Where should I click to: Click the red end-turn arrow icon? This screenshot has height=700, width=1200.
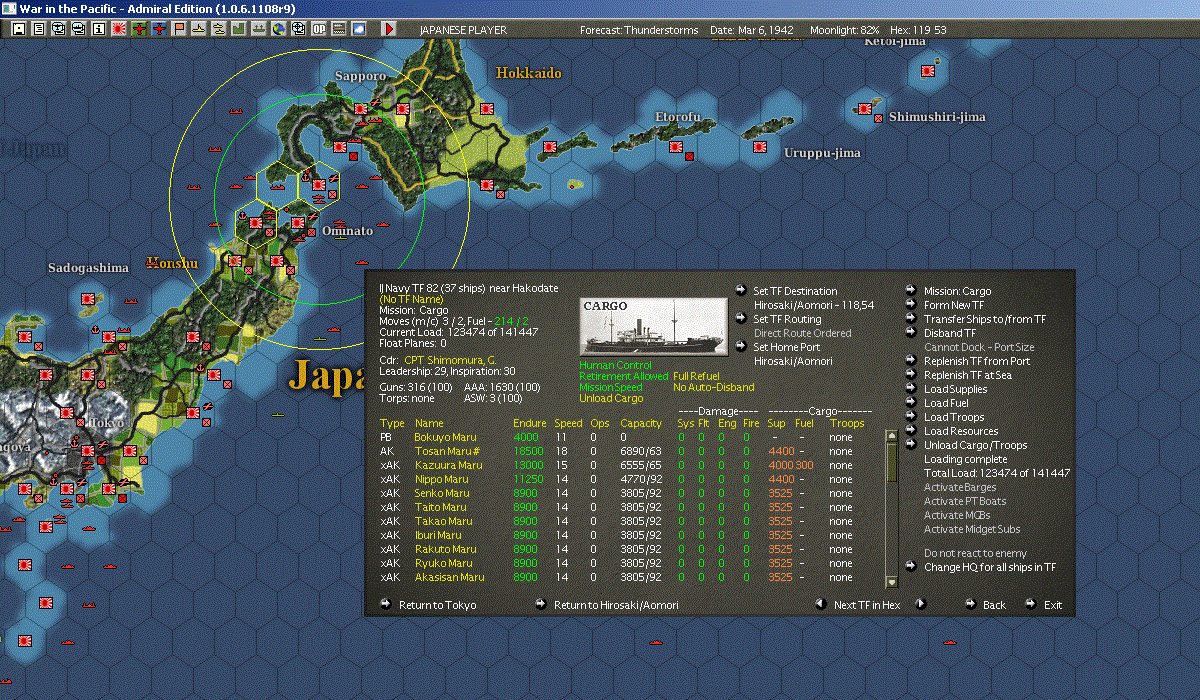[x=389, y=29]
